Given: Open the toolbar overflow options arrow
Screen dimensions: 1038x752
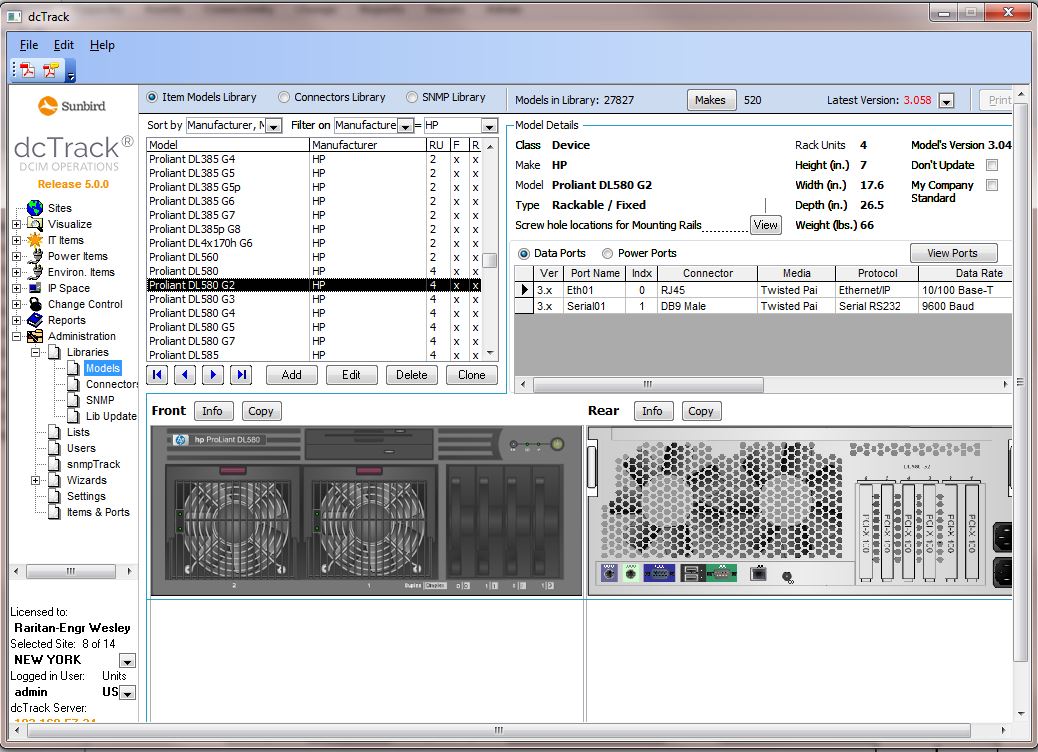Looking at the screenshot, I should 71,71.
